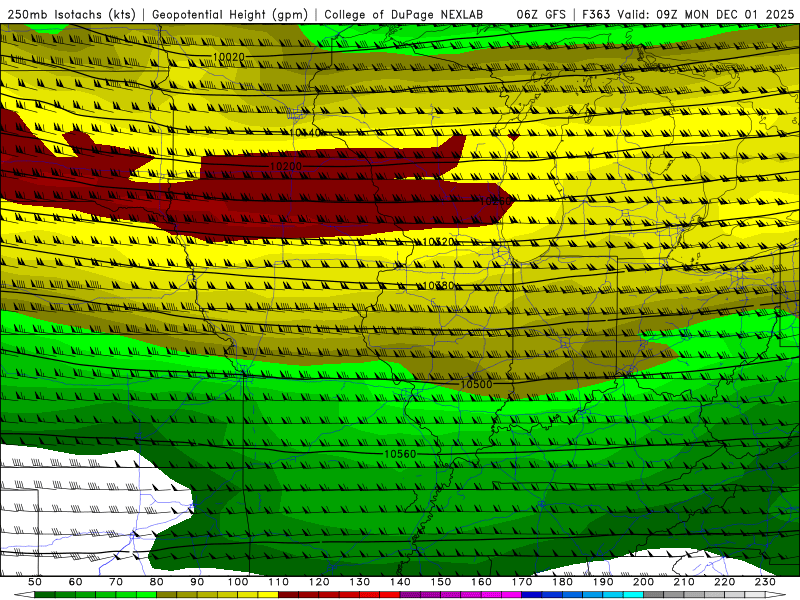Screen dimensions: 800x600
Task: Select the 140 legend value
Action: pos(400,582)
